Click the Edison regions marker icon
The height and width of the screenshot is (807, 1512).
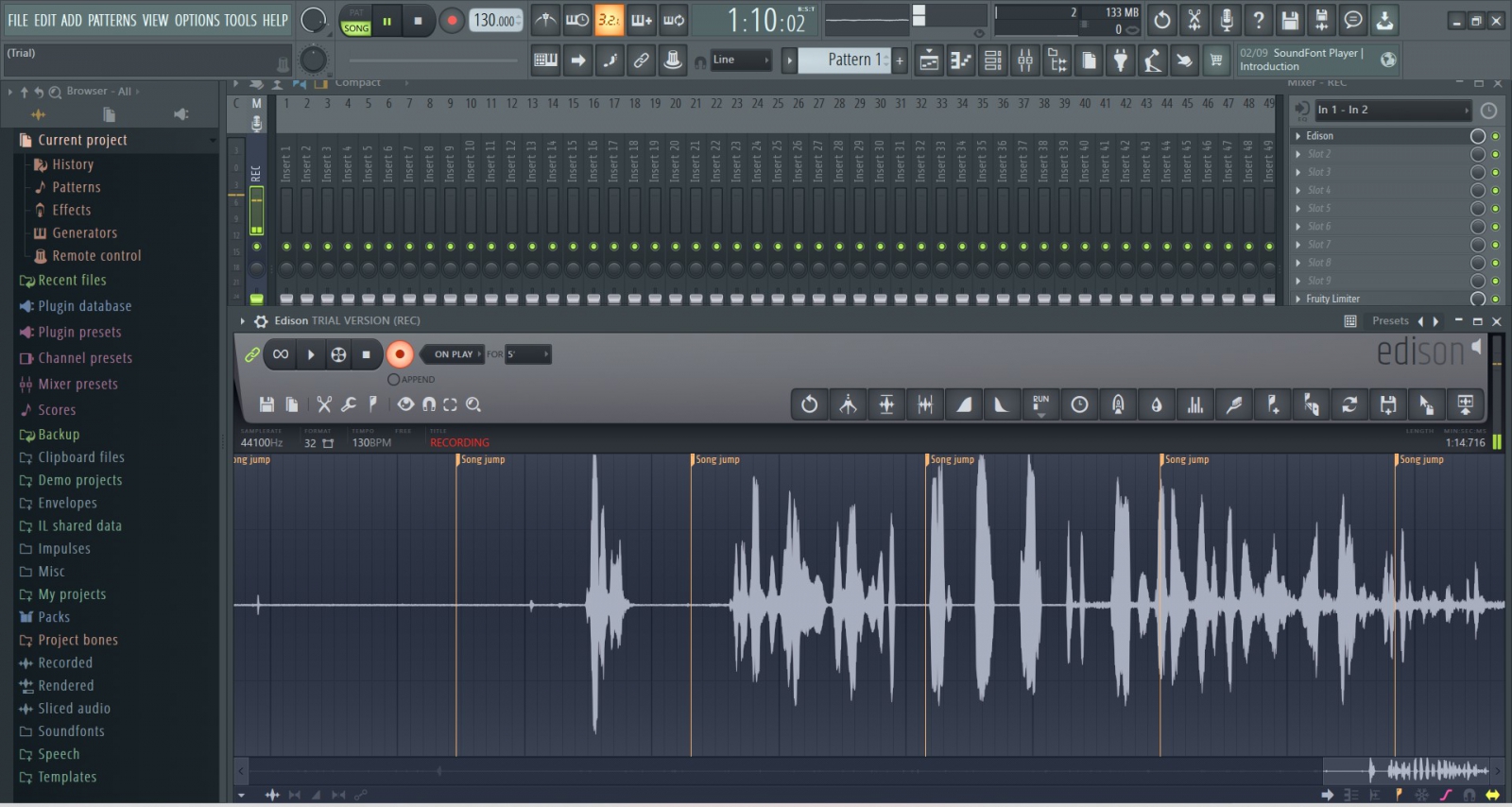[374, 404]
